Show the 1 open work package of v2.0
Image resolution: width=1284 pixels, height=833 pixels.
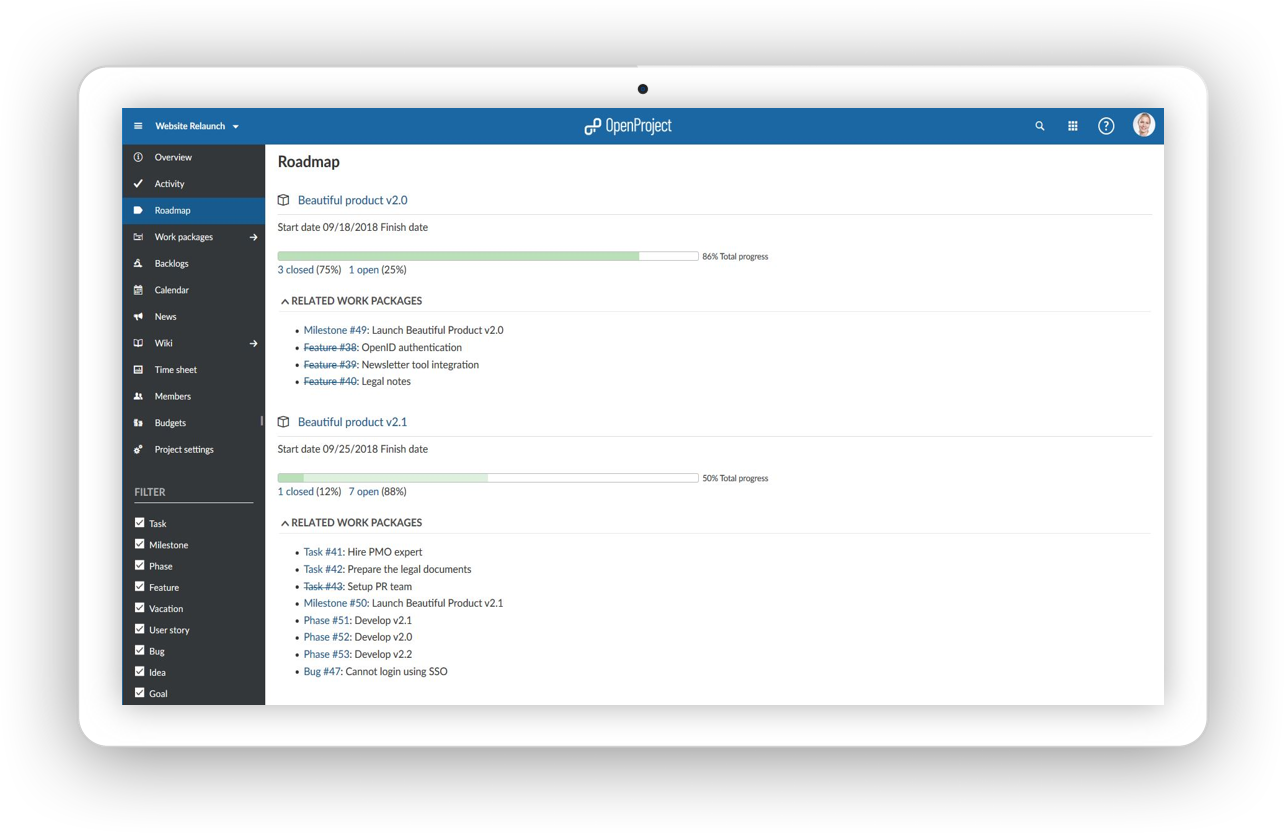point(364,270)
